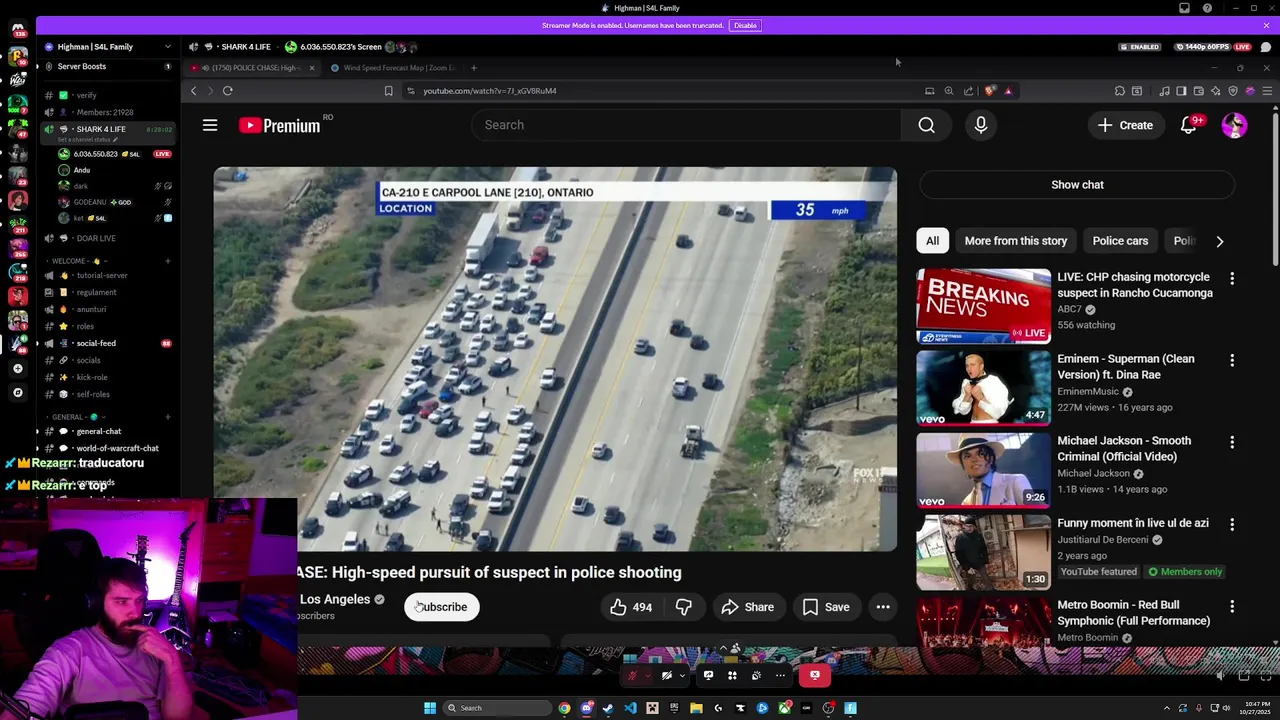Viewport: 1280px width, 720px height.
Task: Open microphone options arrow in call bar
Action: (x=647, y=675)
